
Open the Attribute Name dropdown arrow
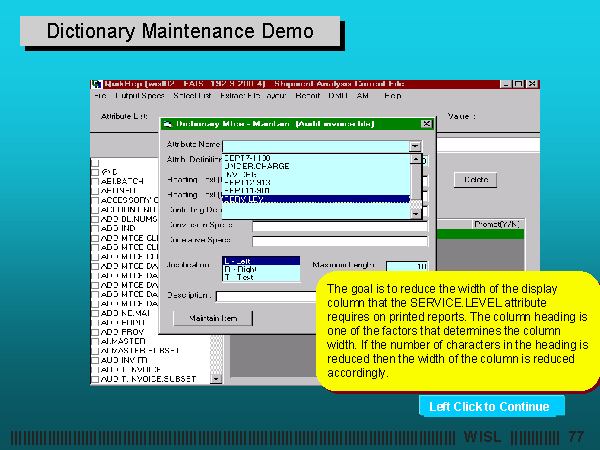point(415,146)
